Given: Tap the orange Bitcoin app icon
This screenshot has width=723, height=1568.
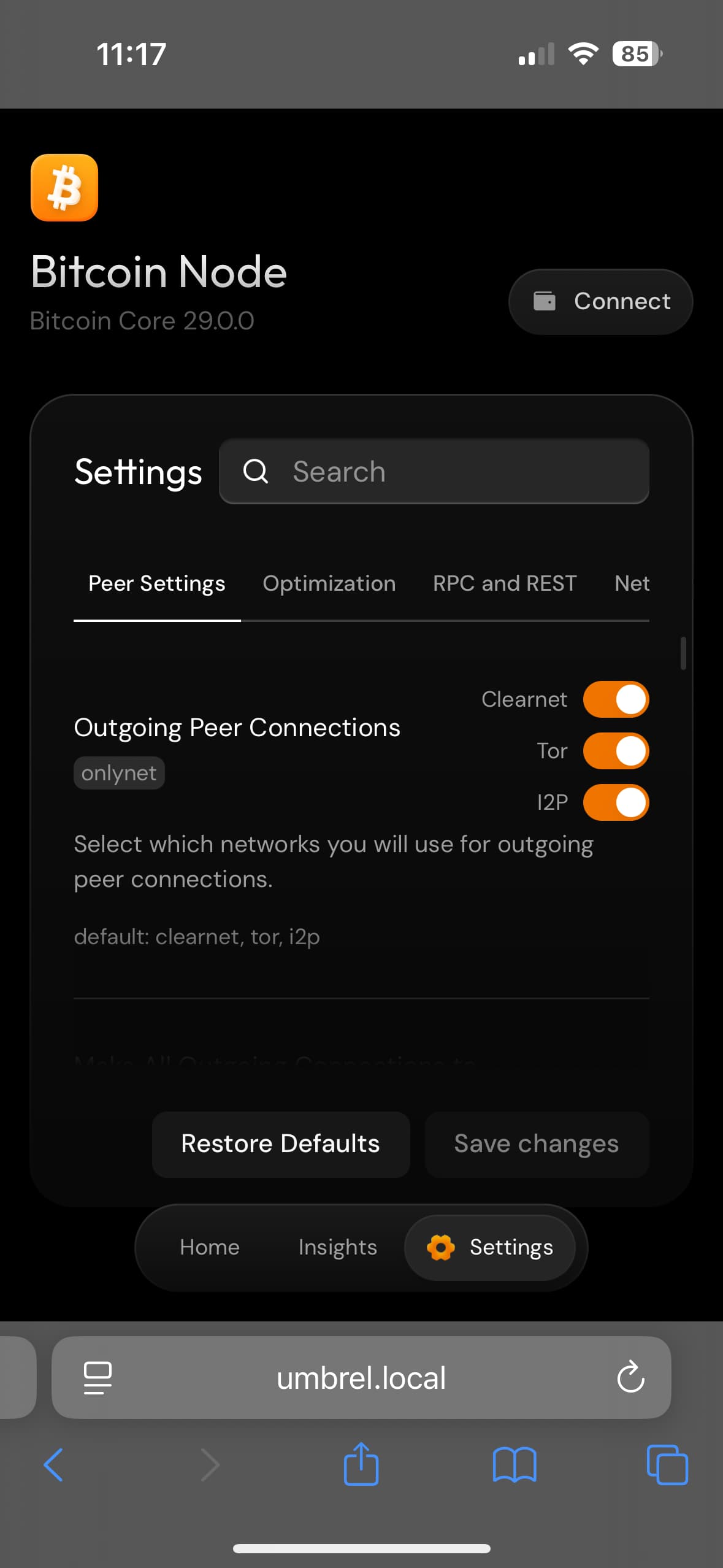Looking at the screenshot, I should (64, 188).
